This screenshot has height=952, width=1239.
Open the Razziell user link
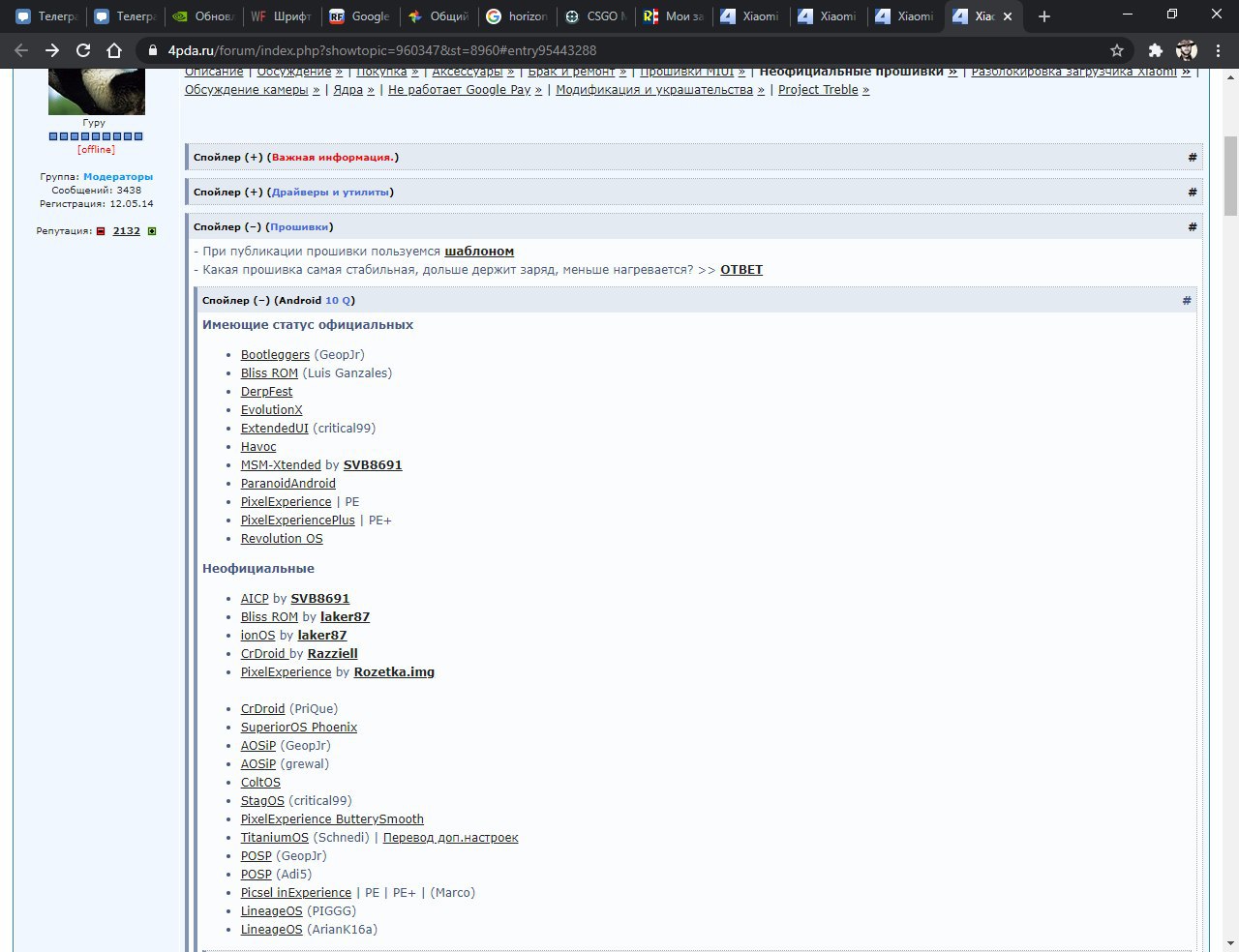(332, 654)
